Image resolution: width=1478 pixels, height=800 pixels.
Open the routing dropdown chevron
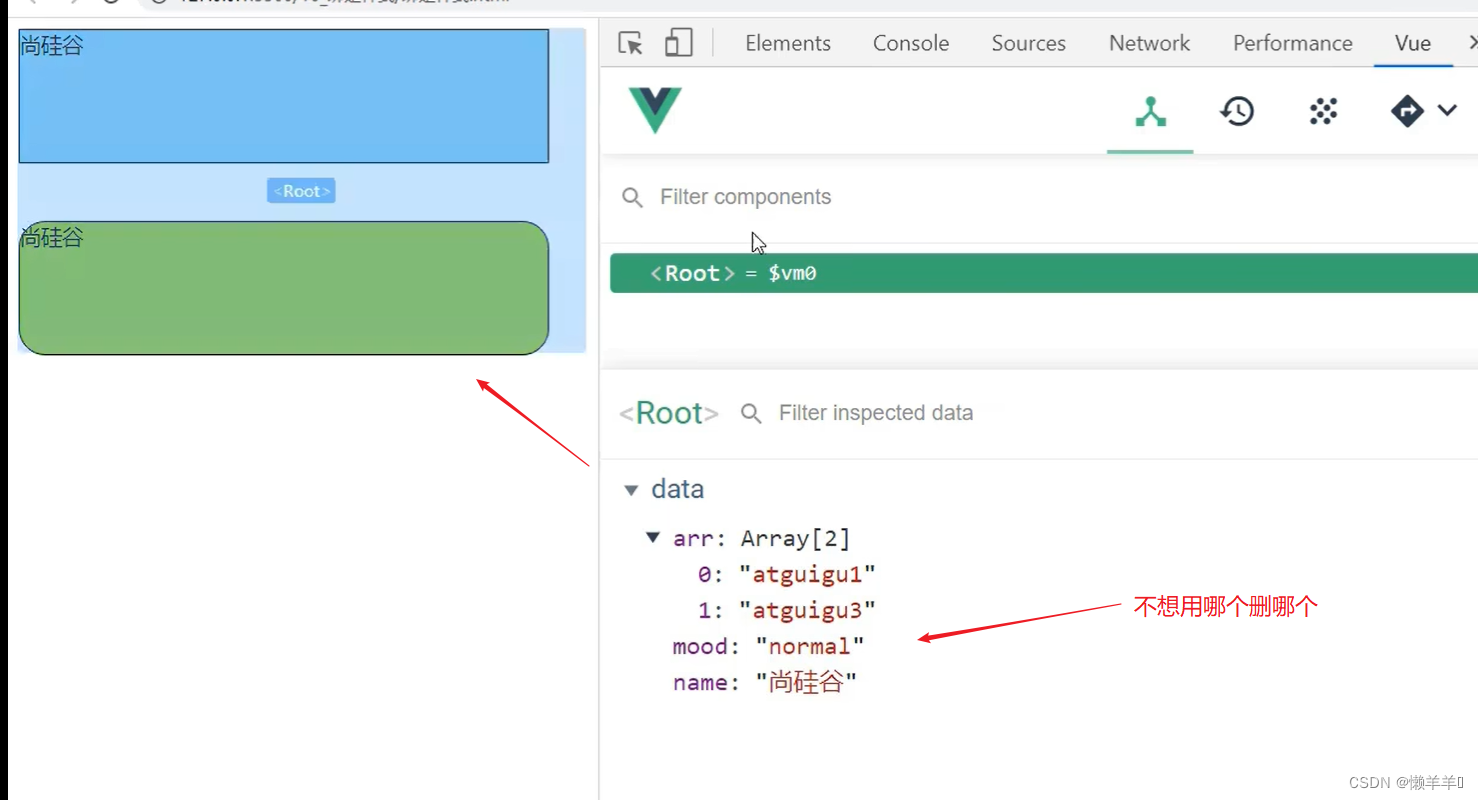click(x=1447, y=110)
